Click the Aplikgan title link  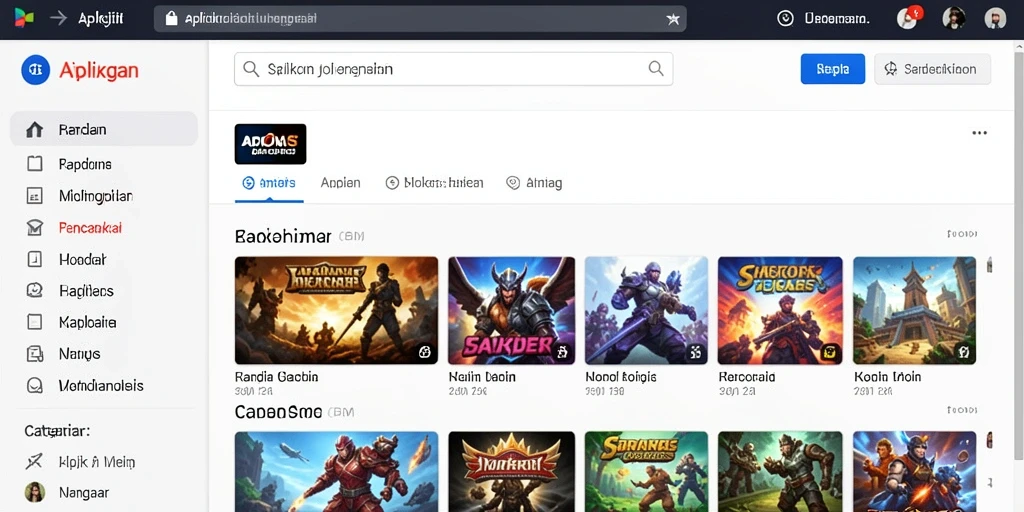[x=99, y=70]
